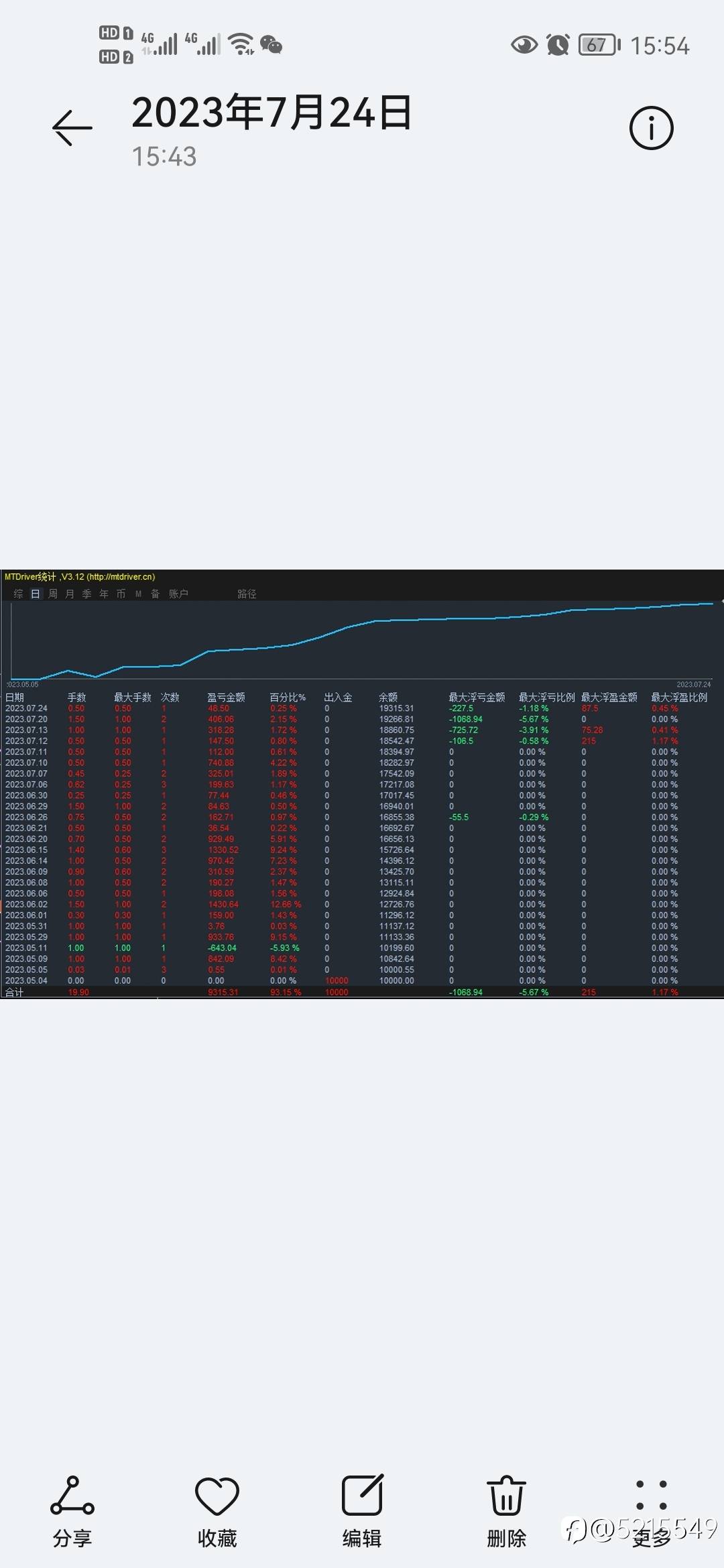The width and height of the screenshot is (724, 1568).
Task: Tap the 2023年7月24日 title
Action: coord(271,113)
